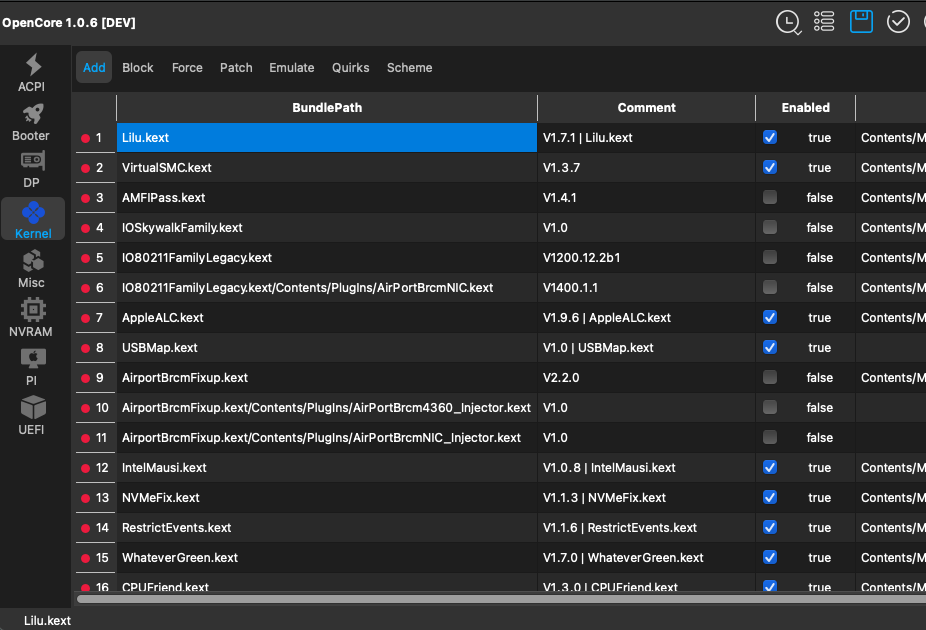Viewport: 926px width, 630px height.
Task: Enable IOSkywalkFamily.kext checkbox
Action: pos(770,227)
